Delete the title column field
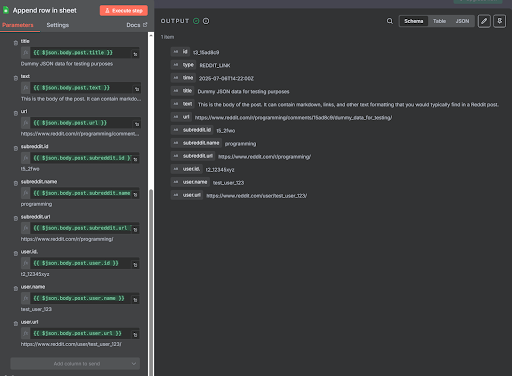Screen dimensions: 512x376 pos(16,43)
